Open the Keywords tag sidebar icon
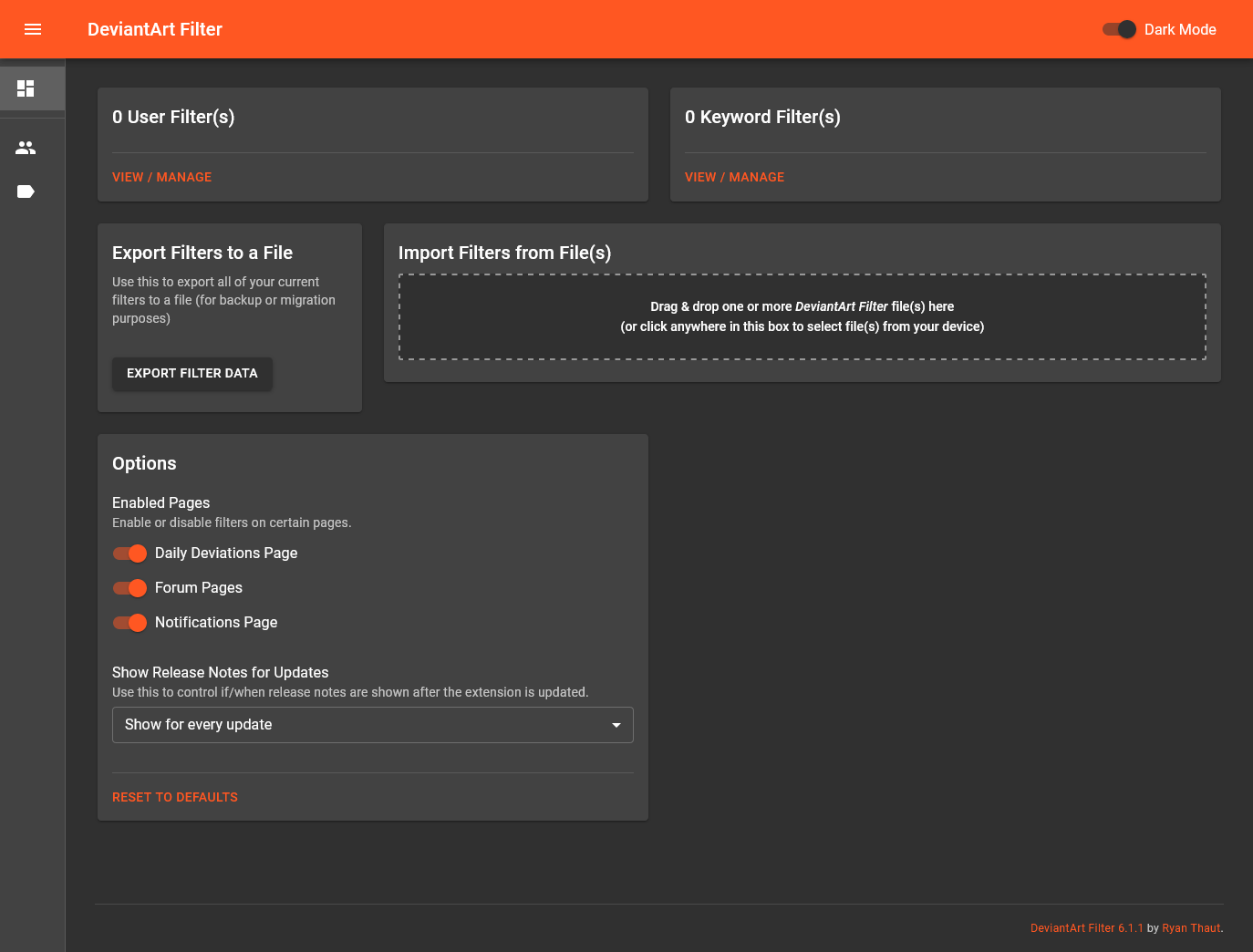This screenshot has width=1253, height=952. click(x=26, y=191)
